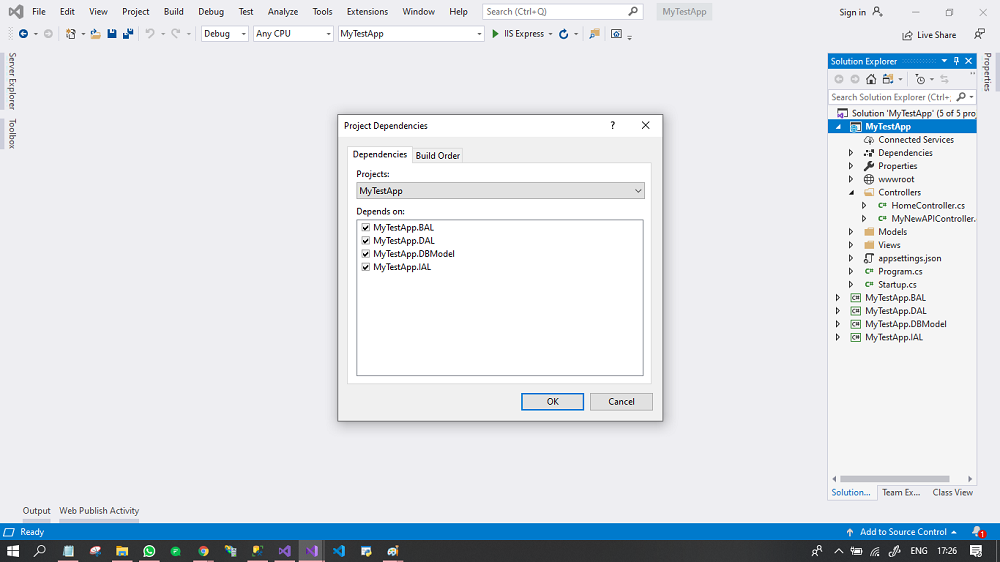
Task: Click the Search (Ctrl+Q) box
Action: [x=562, y=11]
